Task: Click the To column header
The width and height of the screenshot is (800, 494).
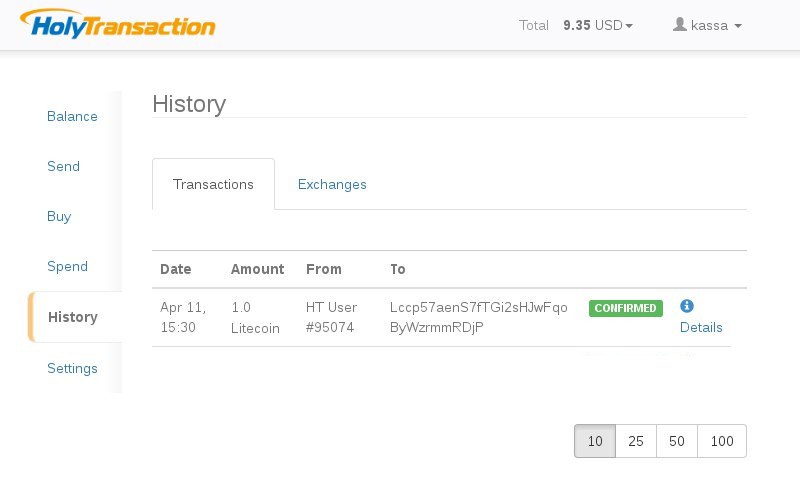Action: 397,269
